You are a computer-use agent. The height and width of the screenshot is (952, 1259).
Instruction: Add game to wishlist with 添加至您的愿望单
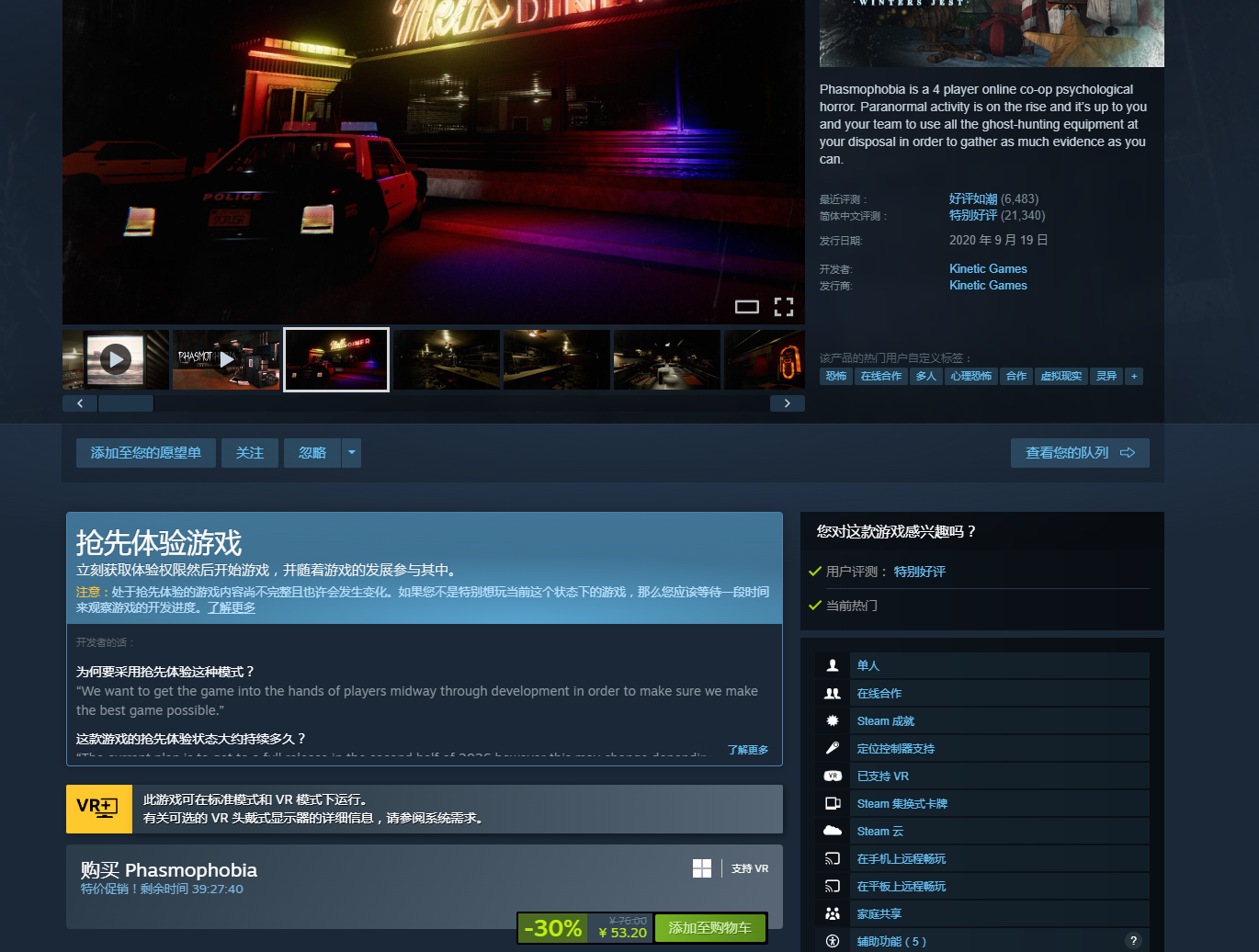click(146, 453)
